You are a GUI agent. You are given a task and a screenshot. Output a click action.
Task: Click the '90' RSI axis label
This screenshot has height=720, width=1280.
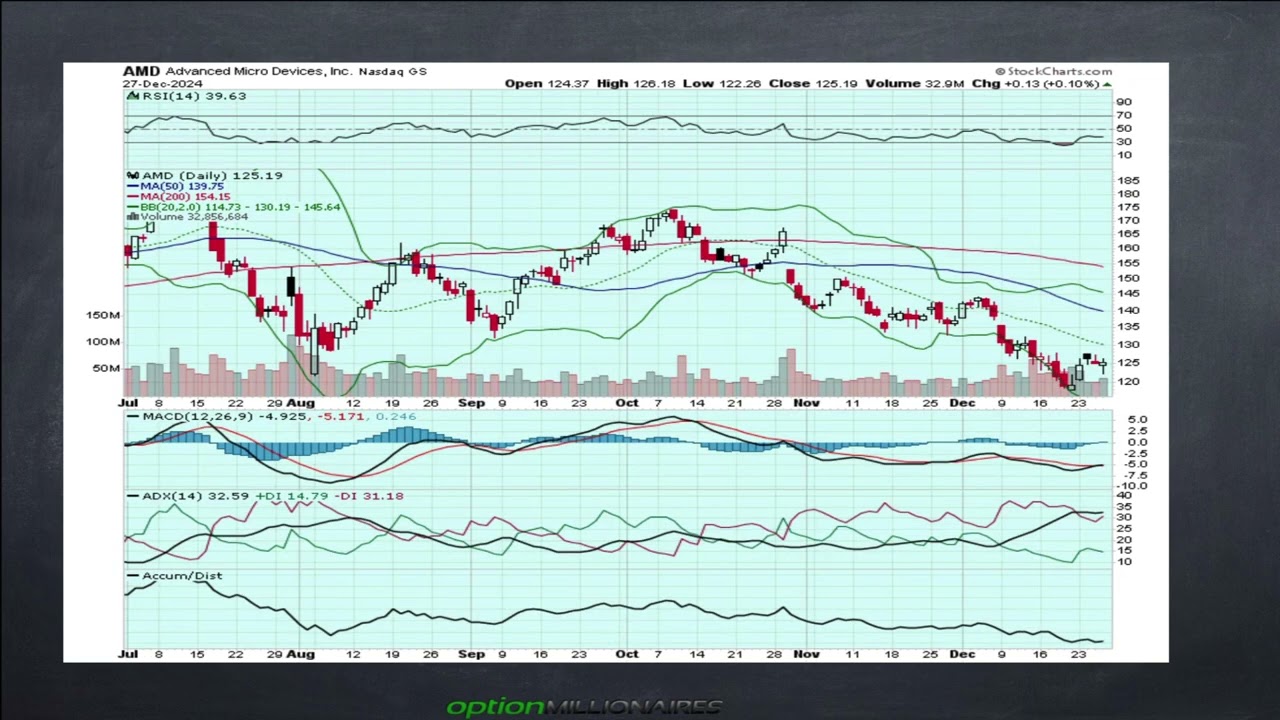pos(1125,102)
